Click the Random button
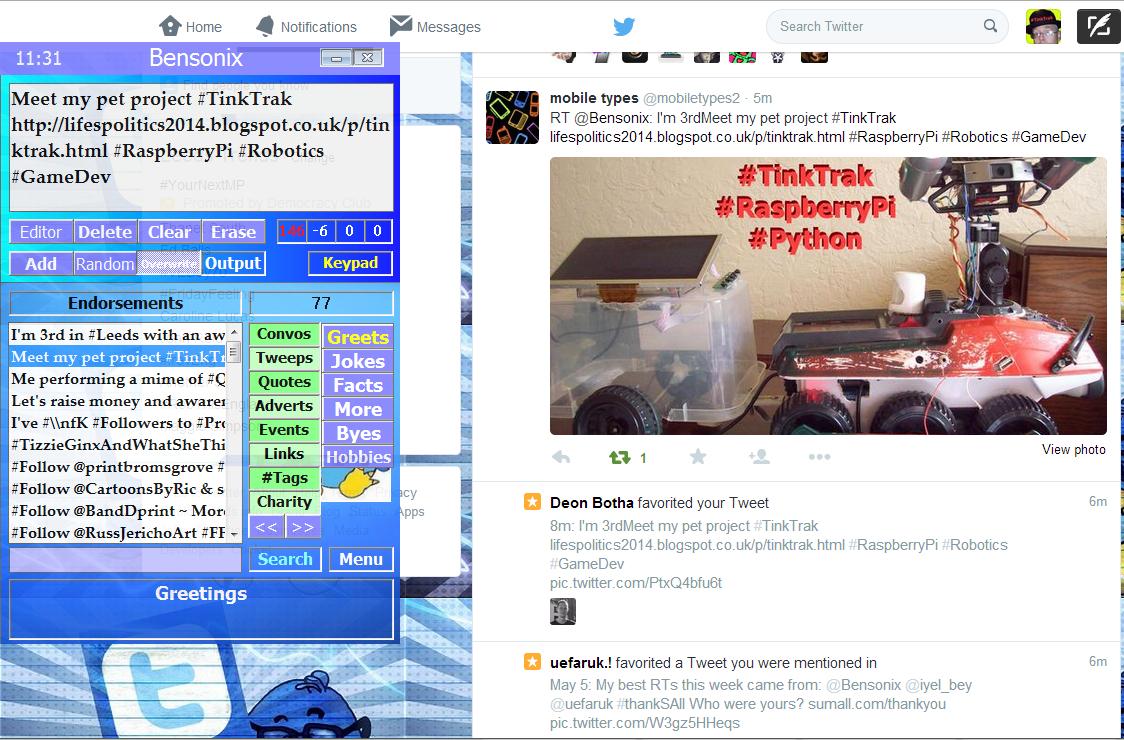The height and width of the screenshot is (740, 1124). point(105,263)
